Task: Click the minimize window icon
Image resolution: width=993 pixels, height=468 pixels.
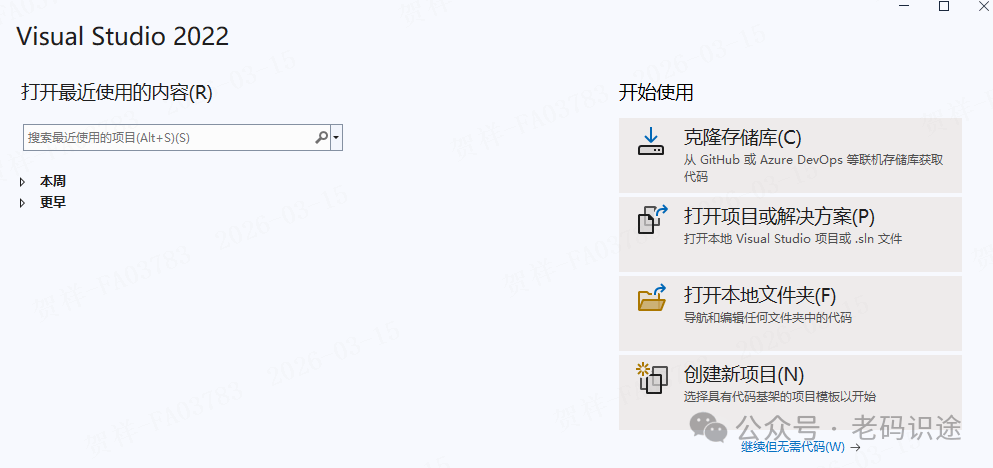Action: (904, 6)
